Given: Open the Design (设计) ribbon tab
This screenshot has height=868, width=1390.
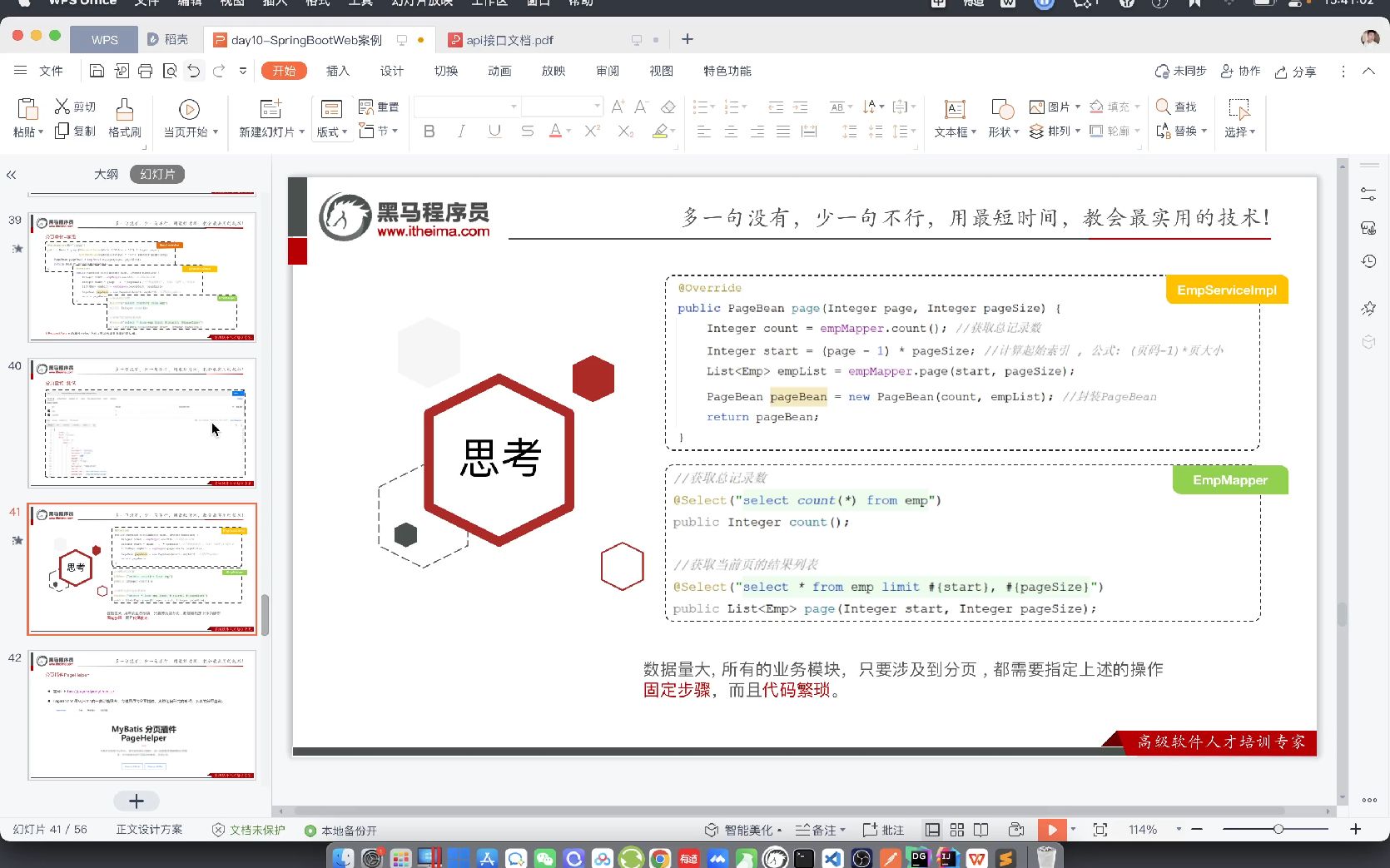Looking at the screenshot, I should tap(392, 72).
